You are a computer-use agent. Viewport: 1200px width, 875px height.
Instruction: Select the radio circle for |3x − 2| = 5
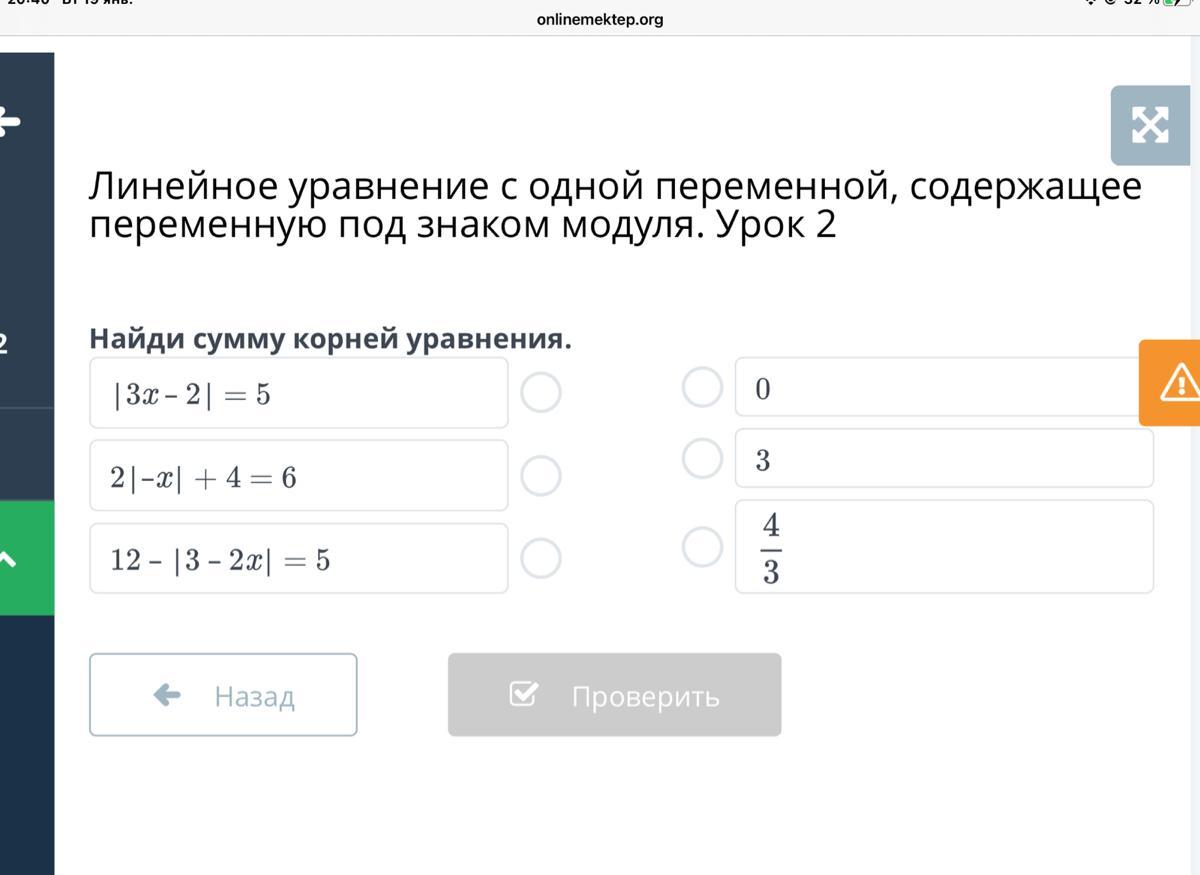click(541, 393)
